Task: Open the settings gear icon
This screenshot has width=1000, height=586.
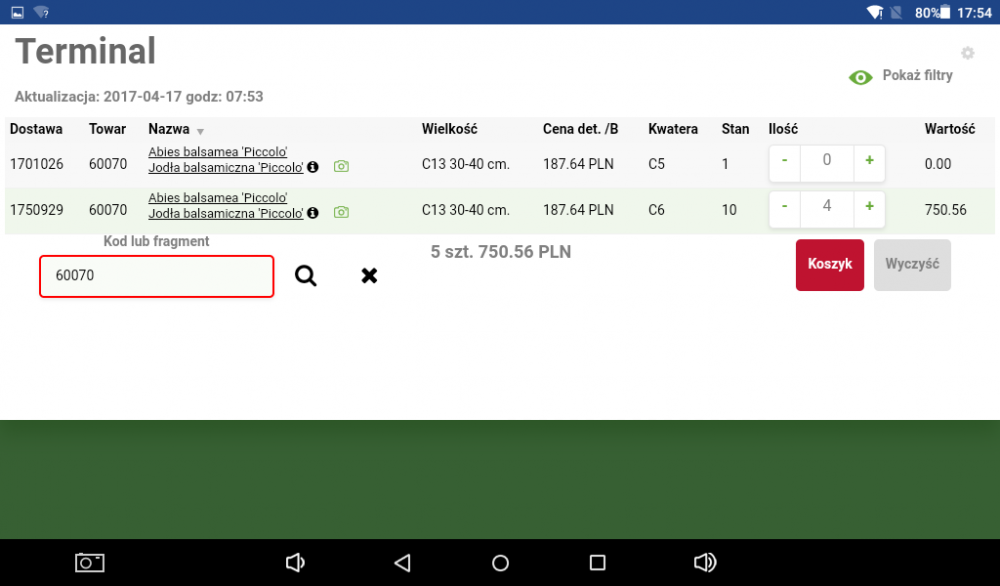Action: coord(967,53)
